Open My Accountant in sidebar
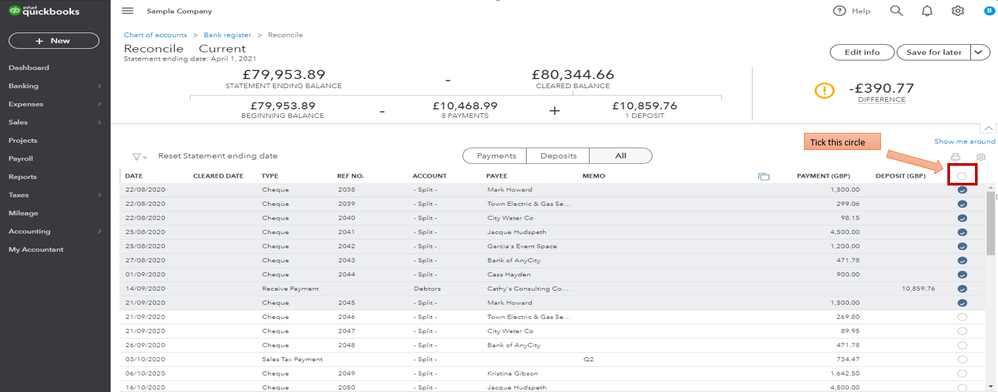 36,250
